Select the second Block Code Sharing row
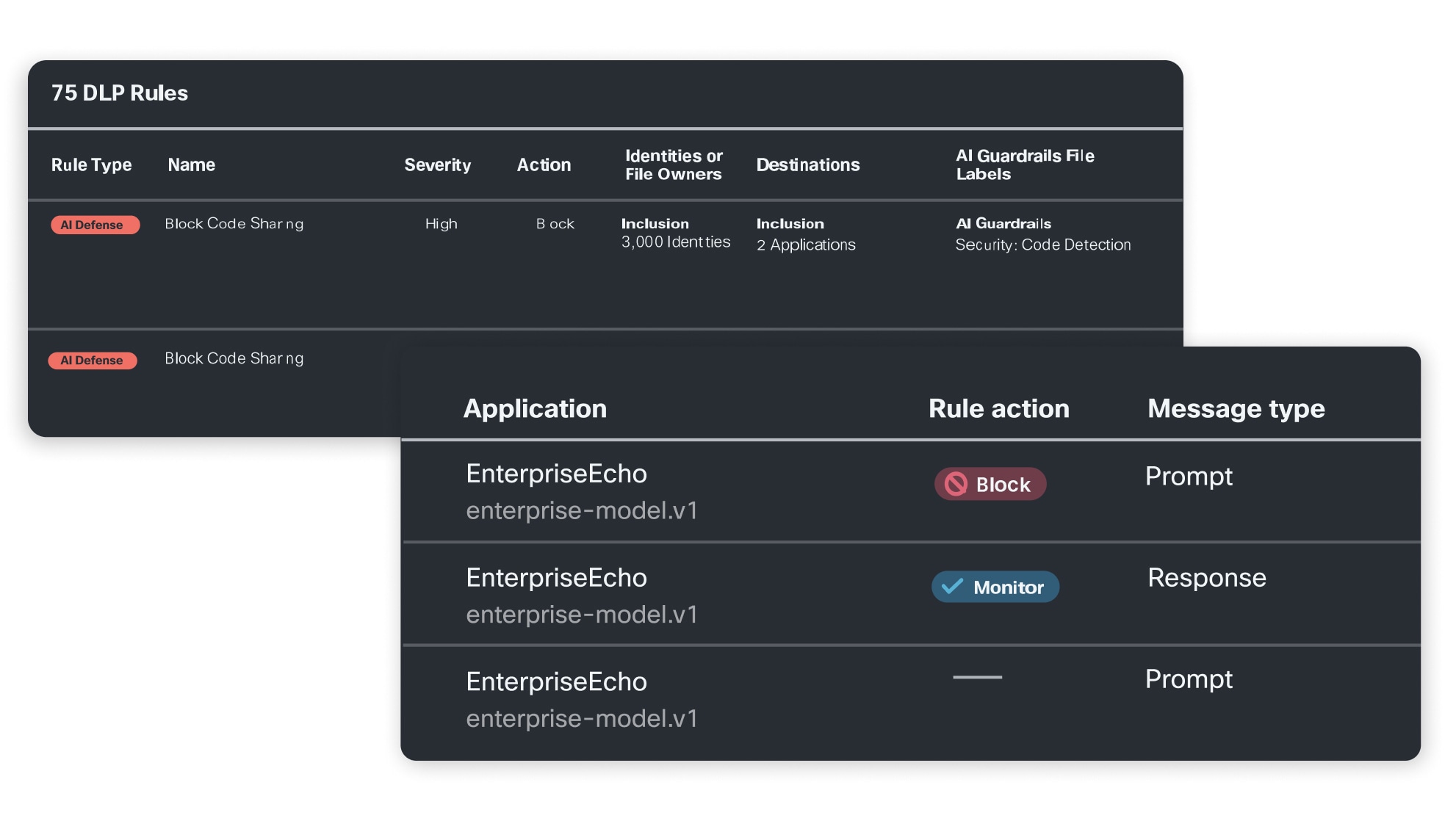This screenshot has height=818, width=1456. pyautogui.click(x=234, y=358)
